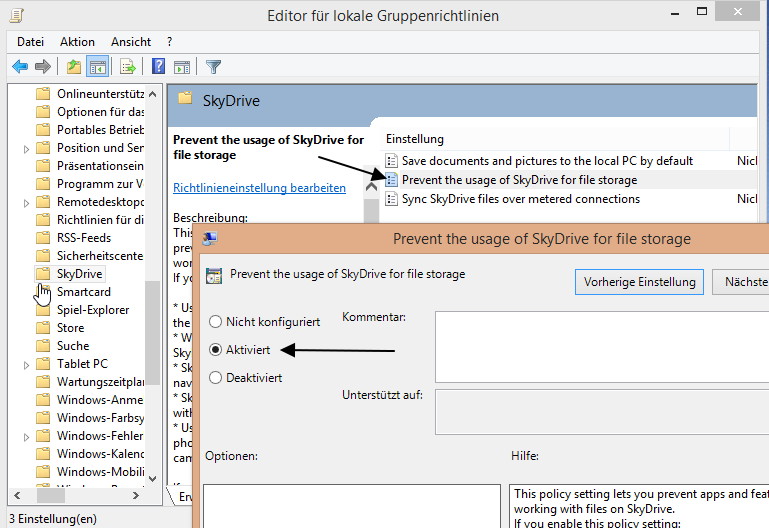The height and width of the screenshot is (528, 769).
Task: Select the Portables Betriebssystem tree item
Action: click(x=100, y=129)
